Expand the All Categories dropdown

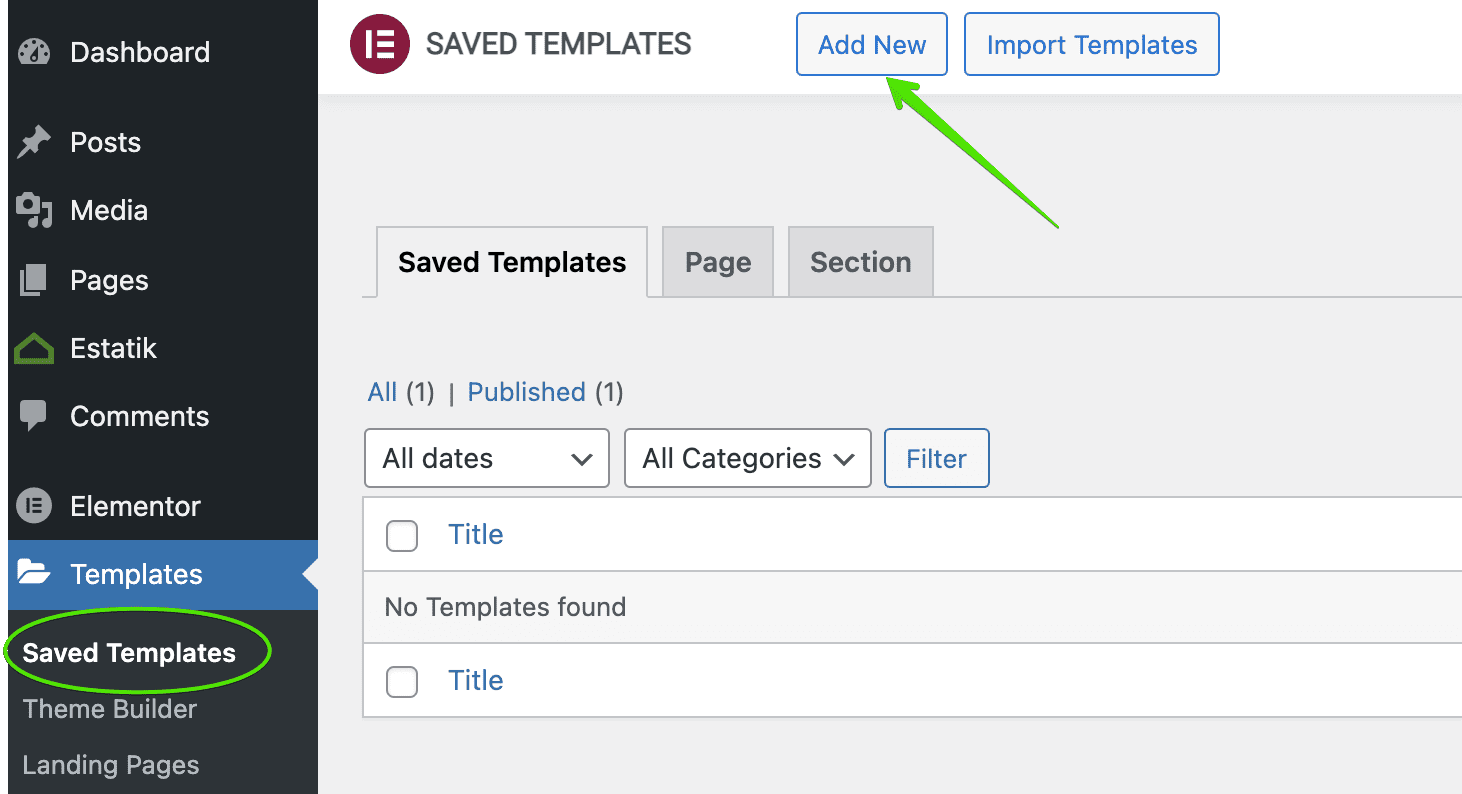coord(747,458)
